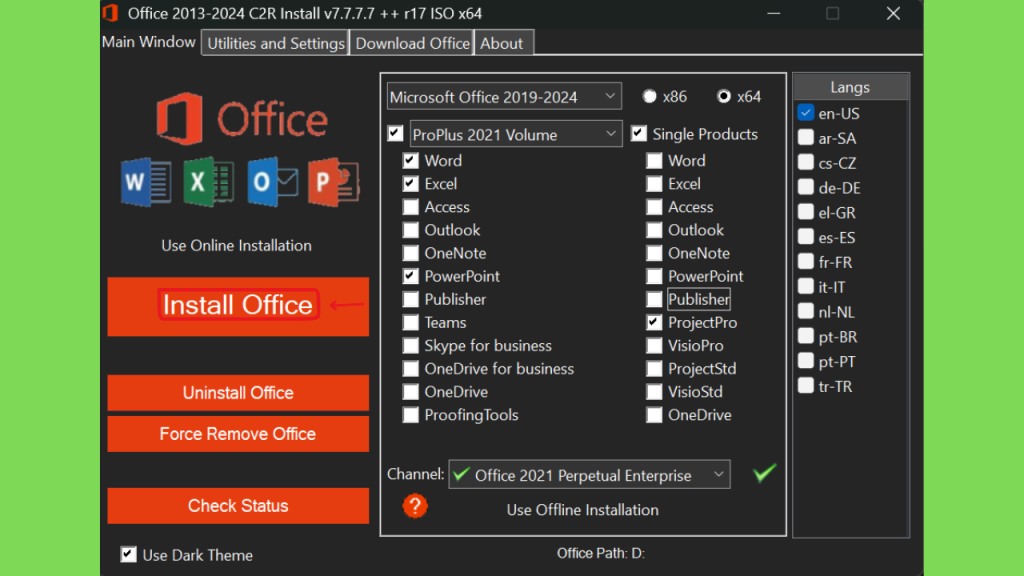The image size is (1024, 576).
Task: Switch to the Main Window tab
Action: pyautogui.click(x=149, y=42)
